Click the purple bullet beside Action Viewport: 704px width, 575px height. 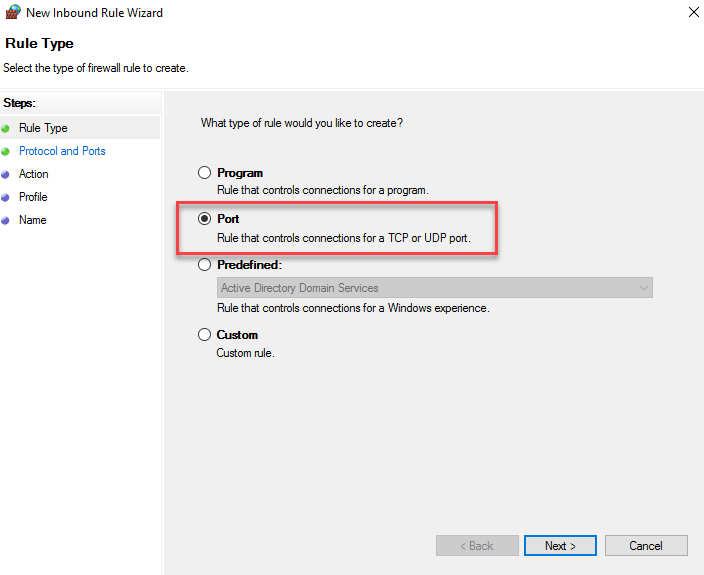point(5,175)
